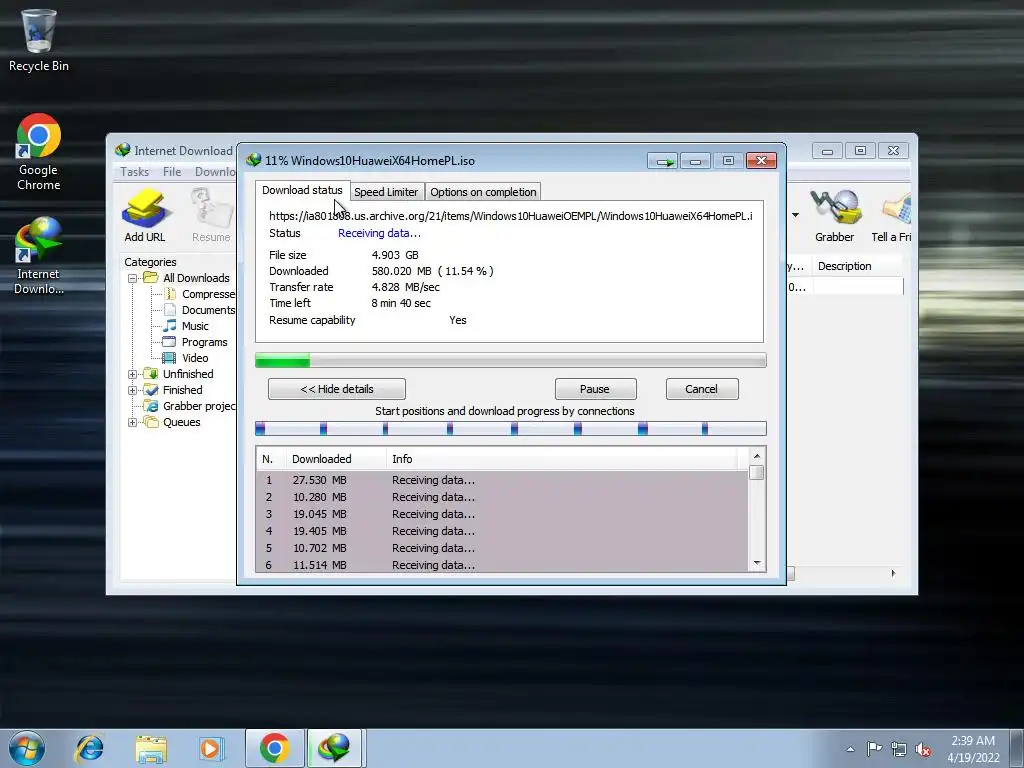This screenshot has width=1024, height=768.
Task: Switch to the Download status tab
Action: tap(302, 190)
